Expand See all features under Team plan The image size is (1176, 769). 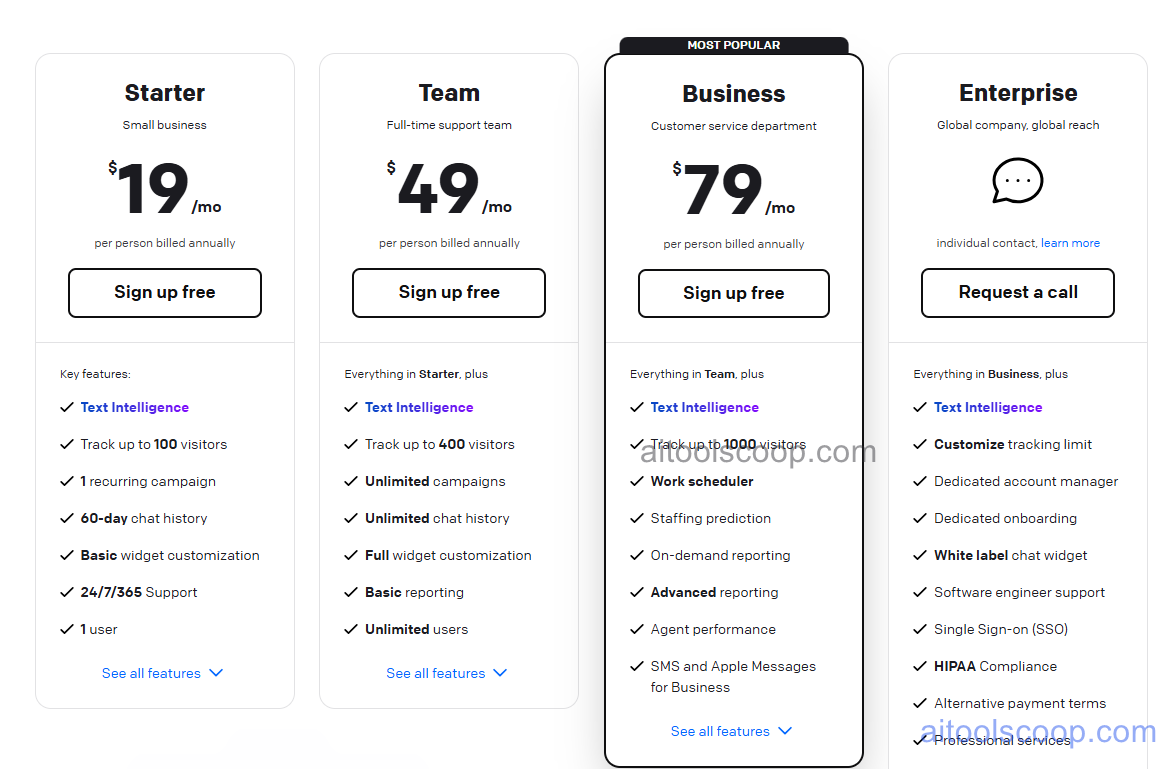pos(447,673)
